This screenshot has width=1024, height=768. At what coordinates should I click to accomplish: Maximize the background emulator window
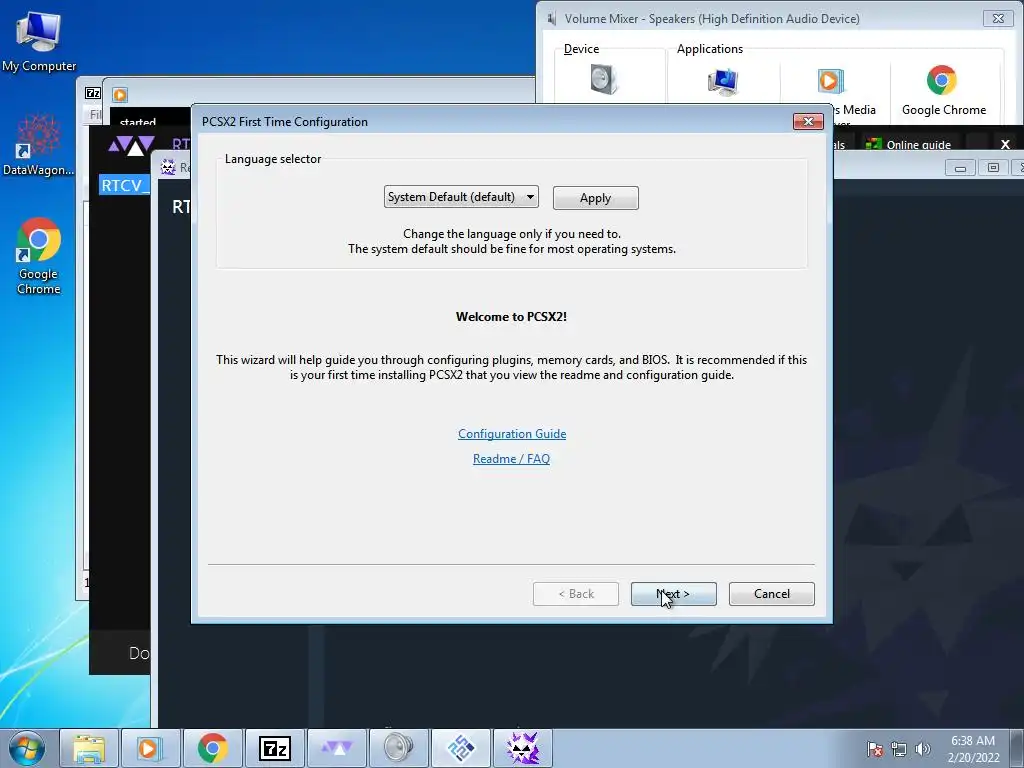[993, 168]
